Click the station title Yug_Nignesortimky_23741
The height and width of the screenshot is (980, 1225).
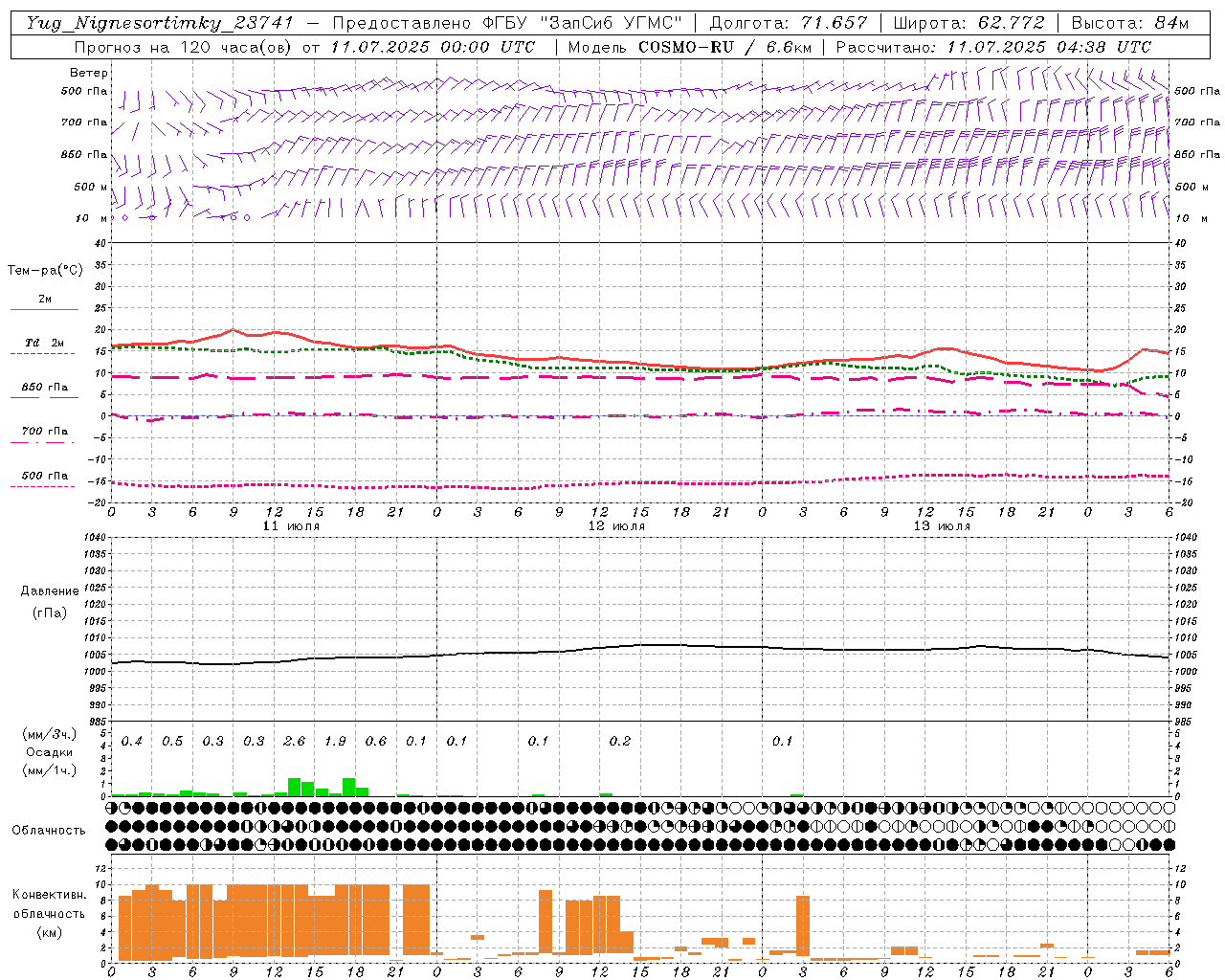[x=159, y=23]
